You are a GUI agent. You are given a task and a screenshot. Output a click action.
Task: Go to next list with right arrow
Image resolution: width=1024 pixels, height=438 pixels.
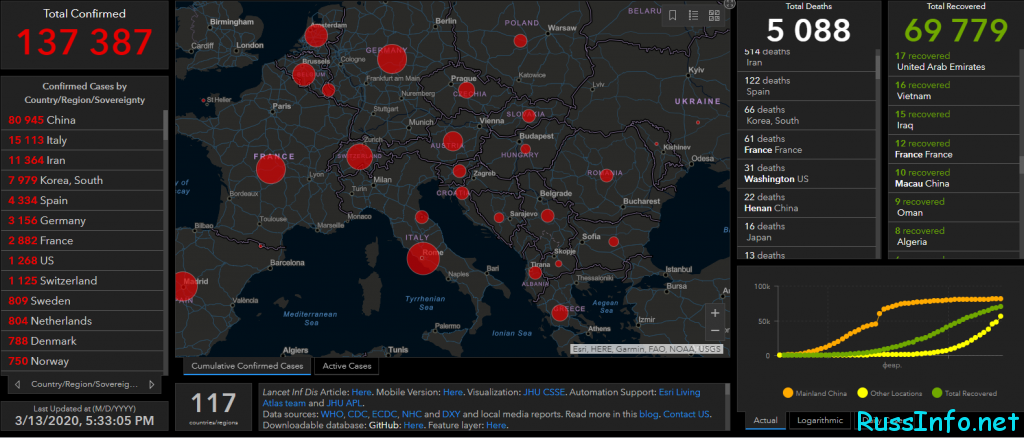click(152, 384)
